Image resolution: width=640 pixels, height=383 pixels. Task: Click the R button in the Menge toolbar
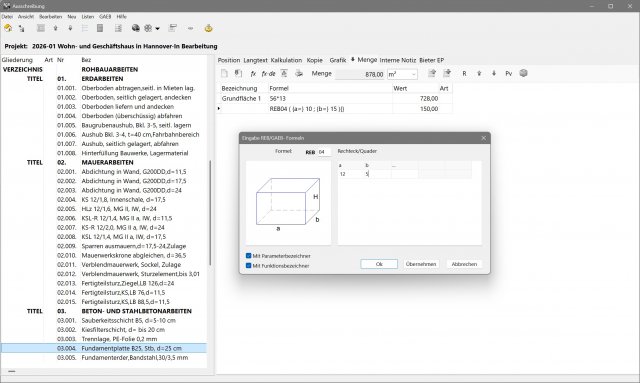click(x=464, y=73)
